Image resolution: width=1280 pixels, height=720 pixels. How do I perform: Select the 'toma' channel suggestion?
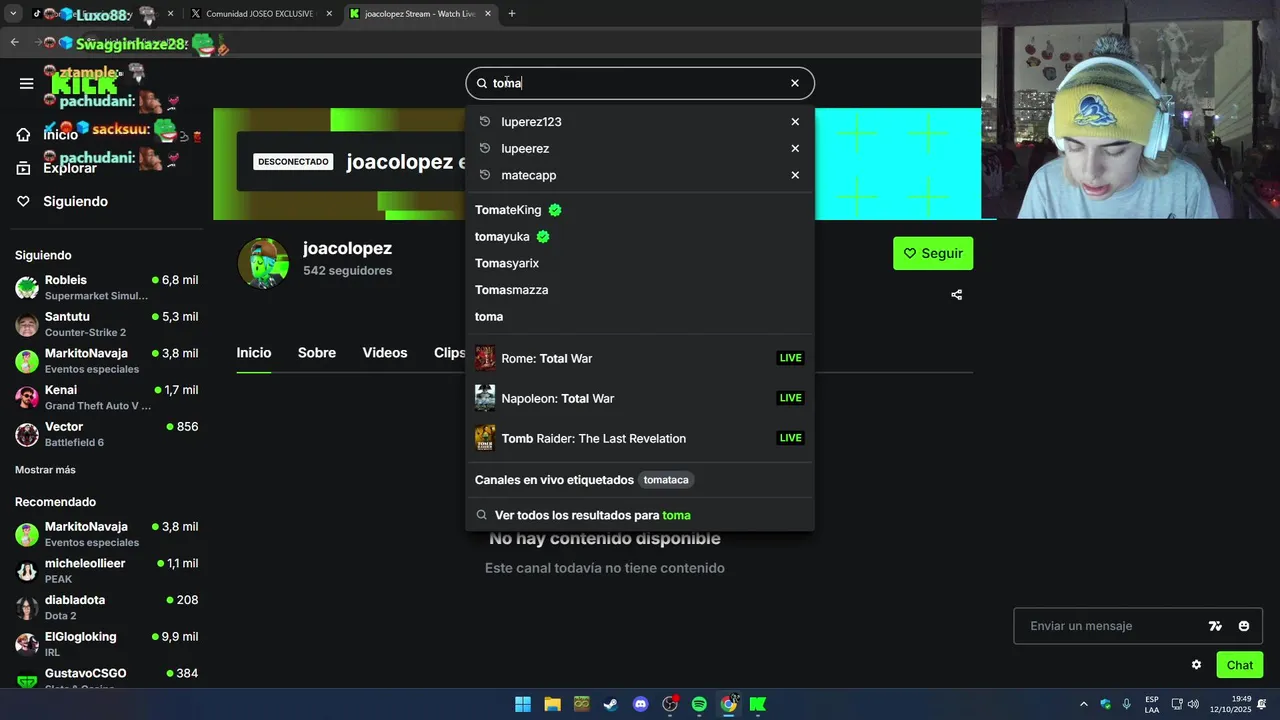640,316
